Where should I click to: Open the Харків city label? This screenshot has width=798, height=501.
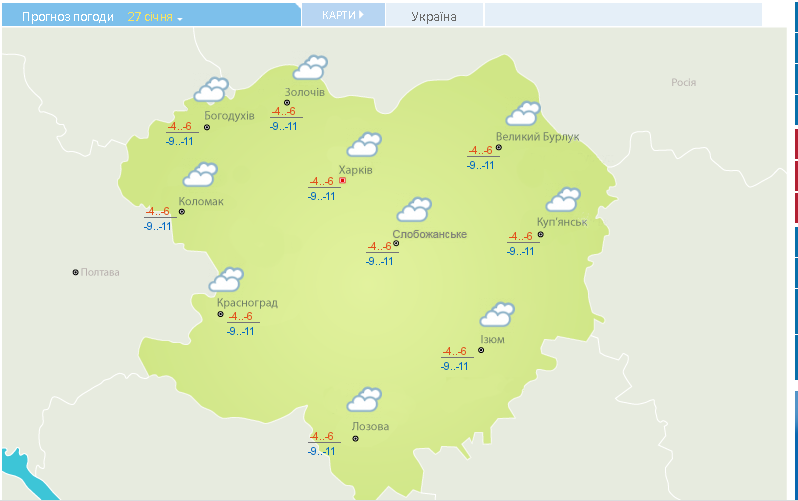tap(355, 170)
